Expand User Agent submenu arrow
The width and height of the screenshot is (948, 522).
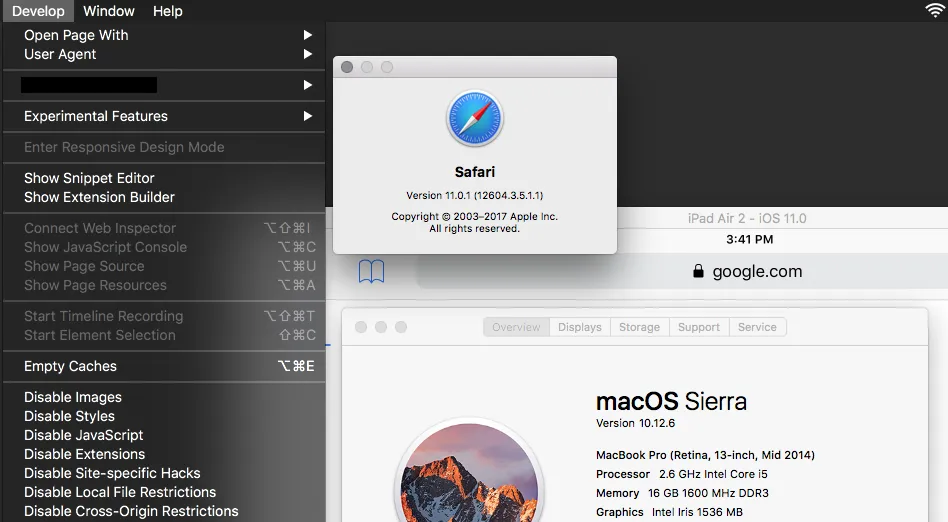308,54
